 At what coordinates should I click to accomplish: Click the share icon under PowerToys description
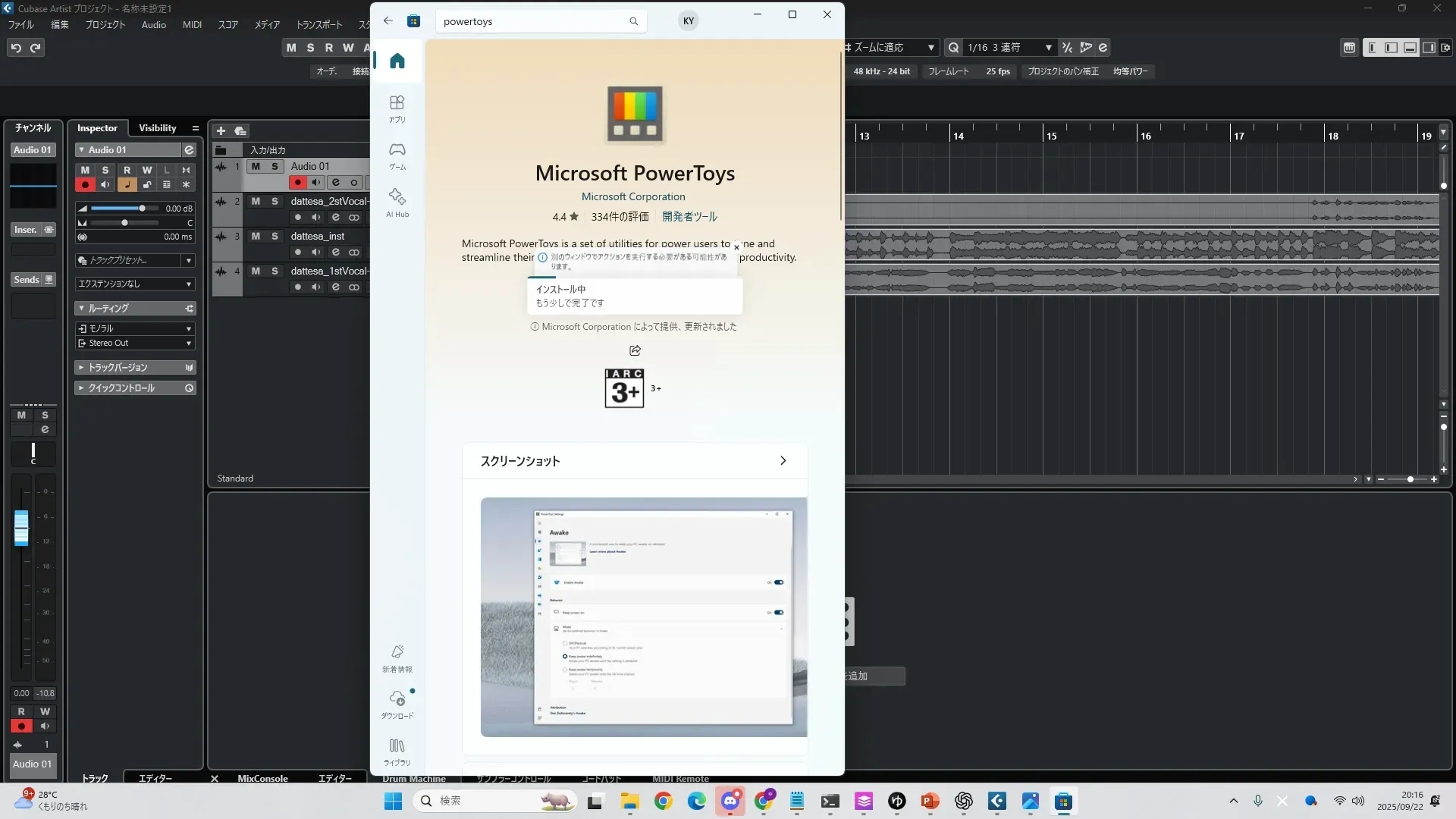(x=635, y=350)
